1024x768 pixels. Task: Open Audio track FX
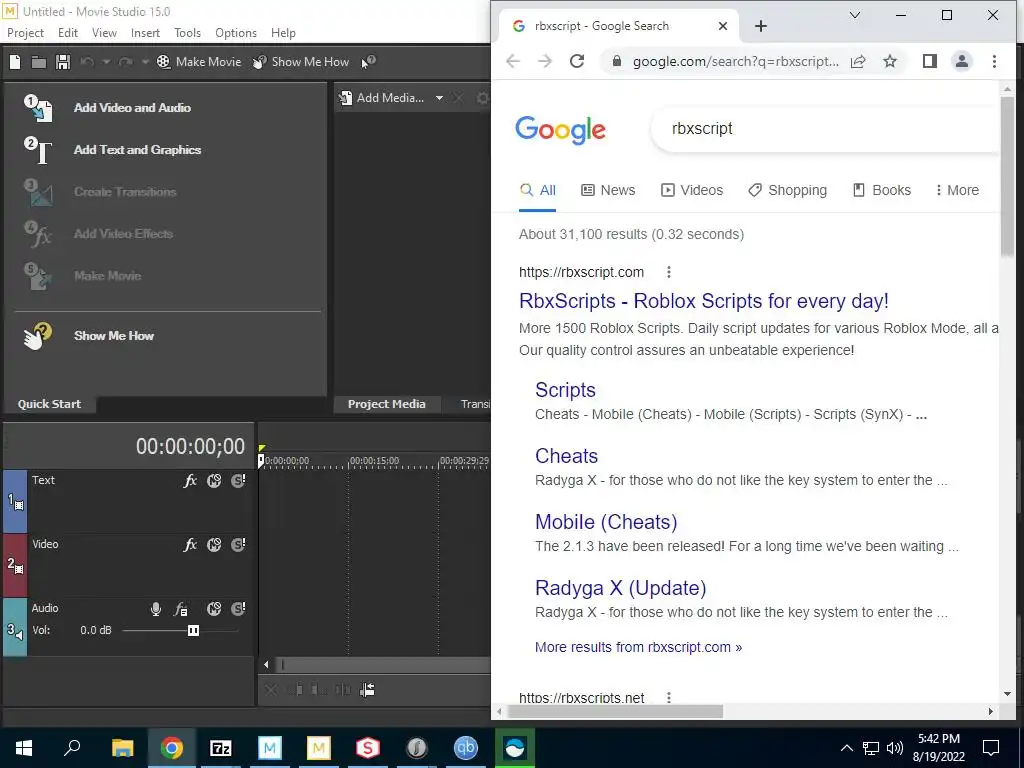pos(181,609)
